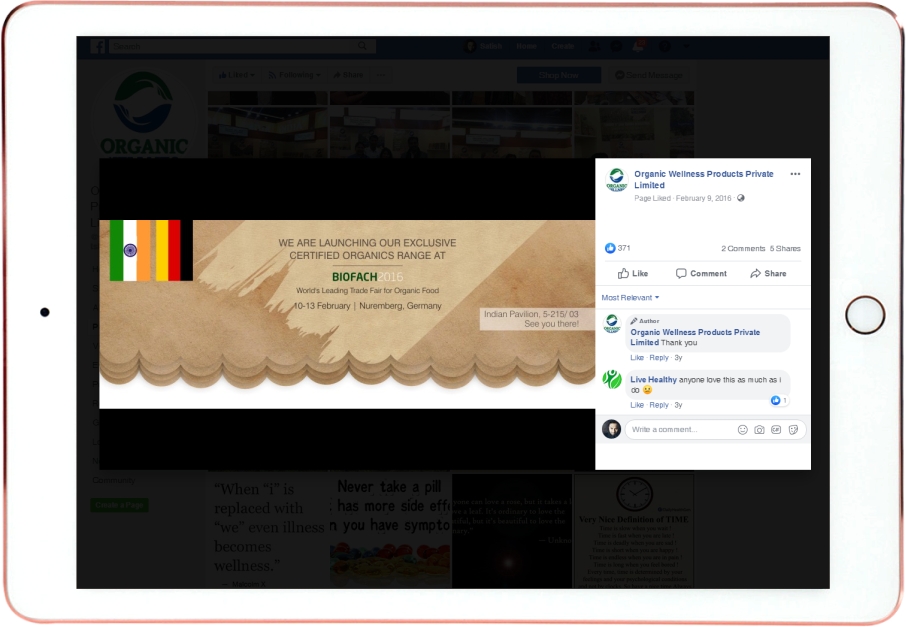This screenshot has height=627, width=906.
Task: Like the 'Thank you' comment
Action: (x=637, y=358)
